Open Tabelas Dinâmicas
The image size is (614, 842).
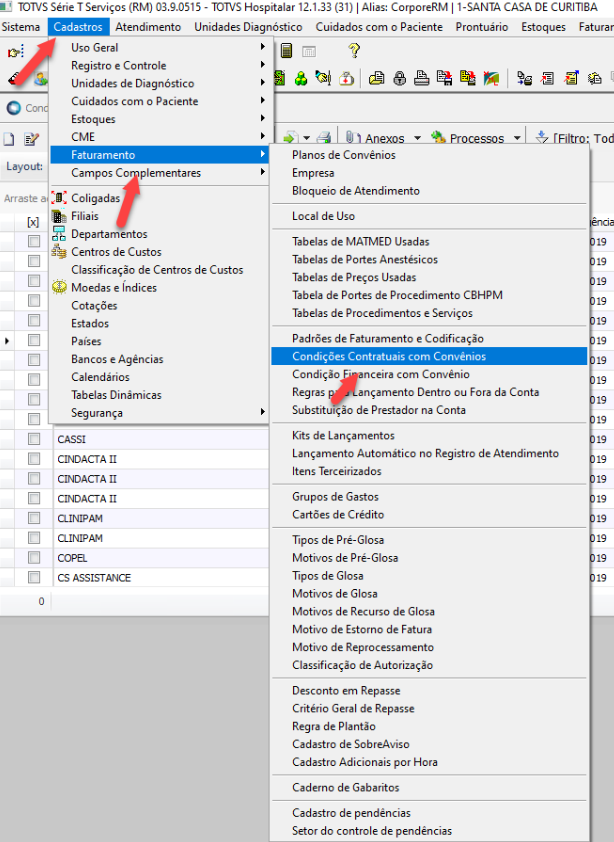pyautogui.click(x=159, y=395)
